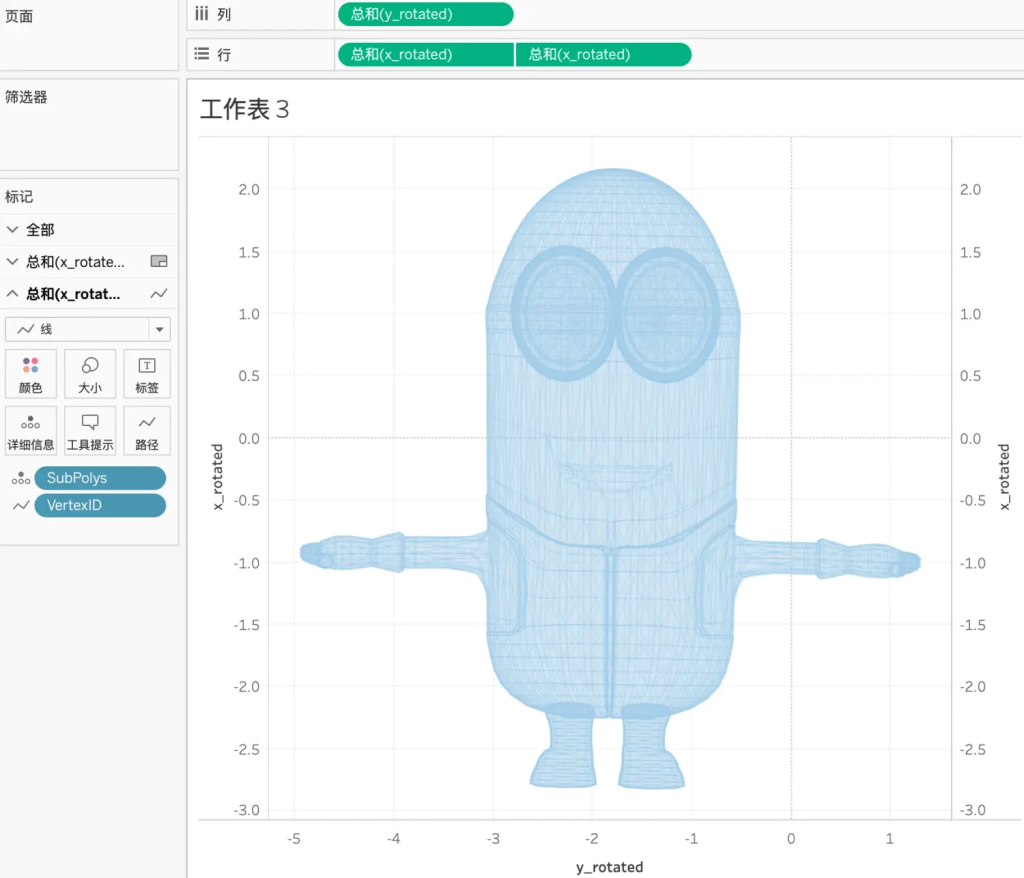Click the right x_rotated axis title

(x=1004, y=477)
